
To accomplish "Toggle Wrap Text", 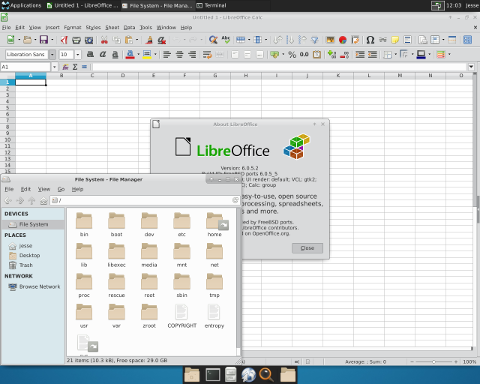I will (x=207, y=54).
